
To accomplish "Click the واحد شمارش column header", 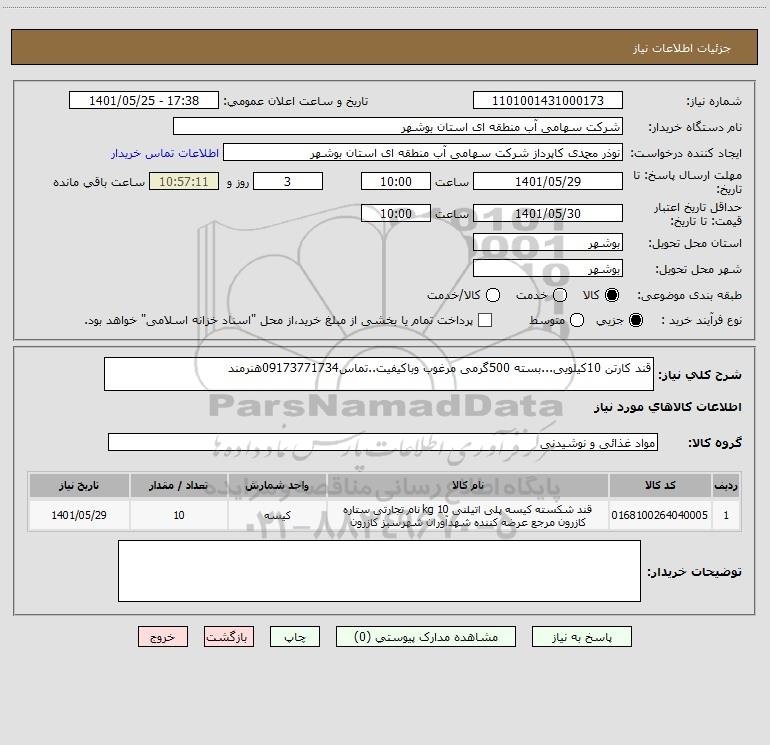I will coord(277,486).
